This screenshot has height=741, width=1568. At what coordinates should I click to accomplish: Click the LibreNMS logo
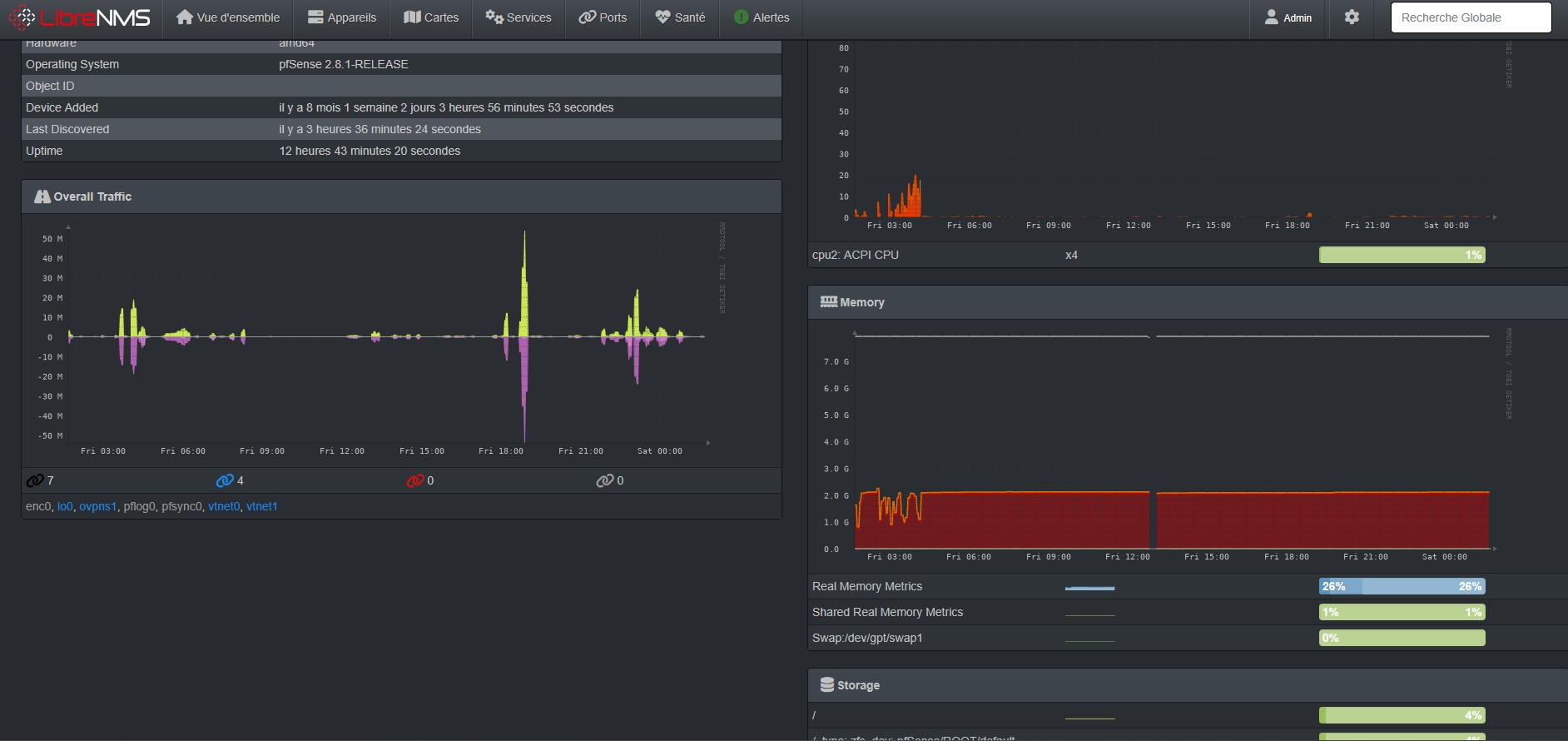[80, 17]
